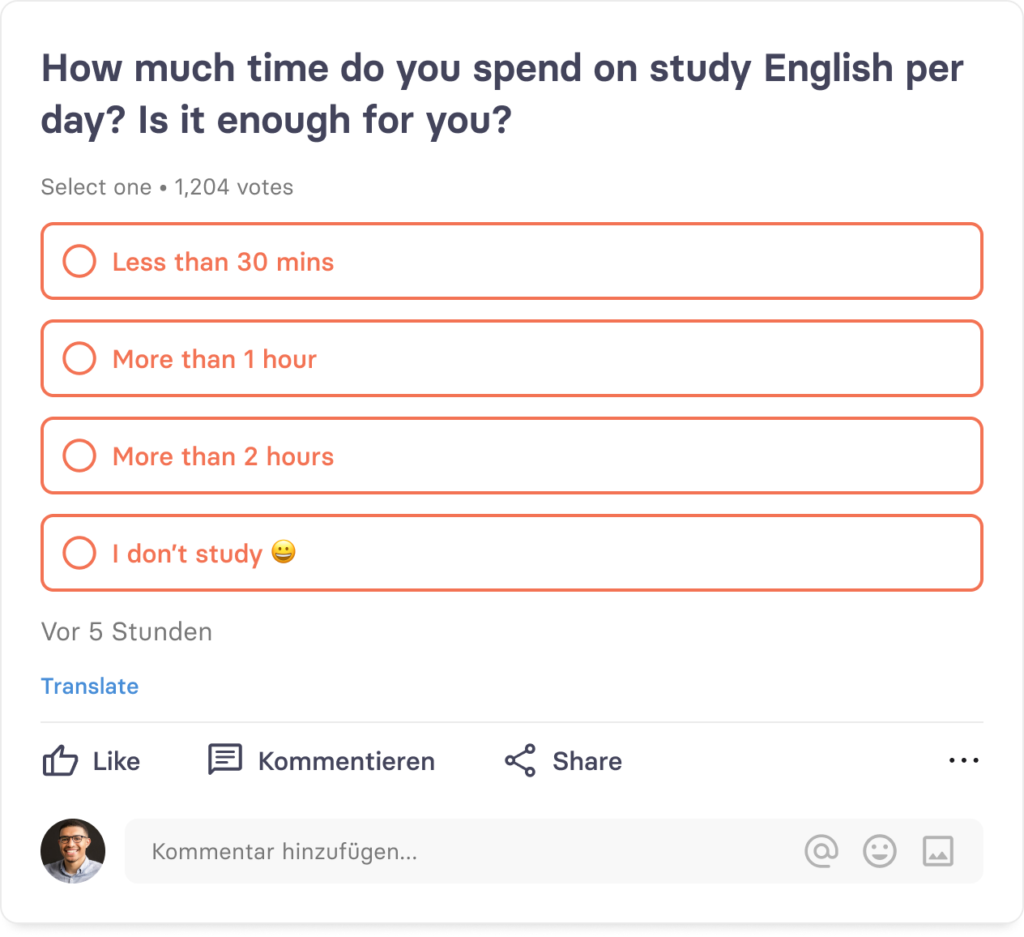This screenshot has height=937, width=1024.
Task: Click the "1,204 votes" count text
Action: pyautogui.click(x=234, y=187)
